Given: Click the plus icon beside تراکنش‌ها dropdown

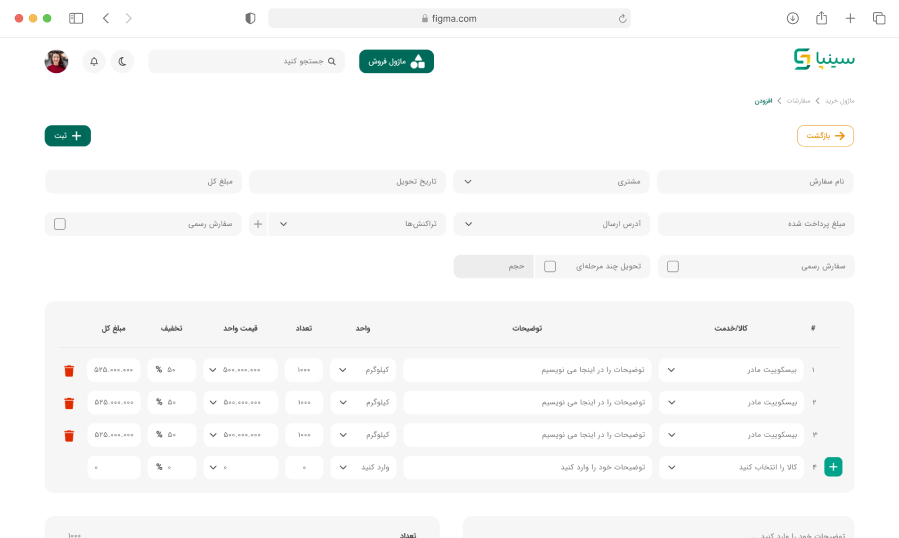Looking at the screenshot, I should click(x=258, y=224).
